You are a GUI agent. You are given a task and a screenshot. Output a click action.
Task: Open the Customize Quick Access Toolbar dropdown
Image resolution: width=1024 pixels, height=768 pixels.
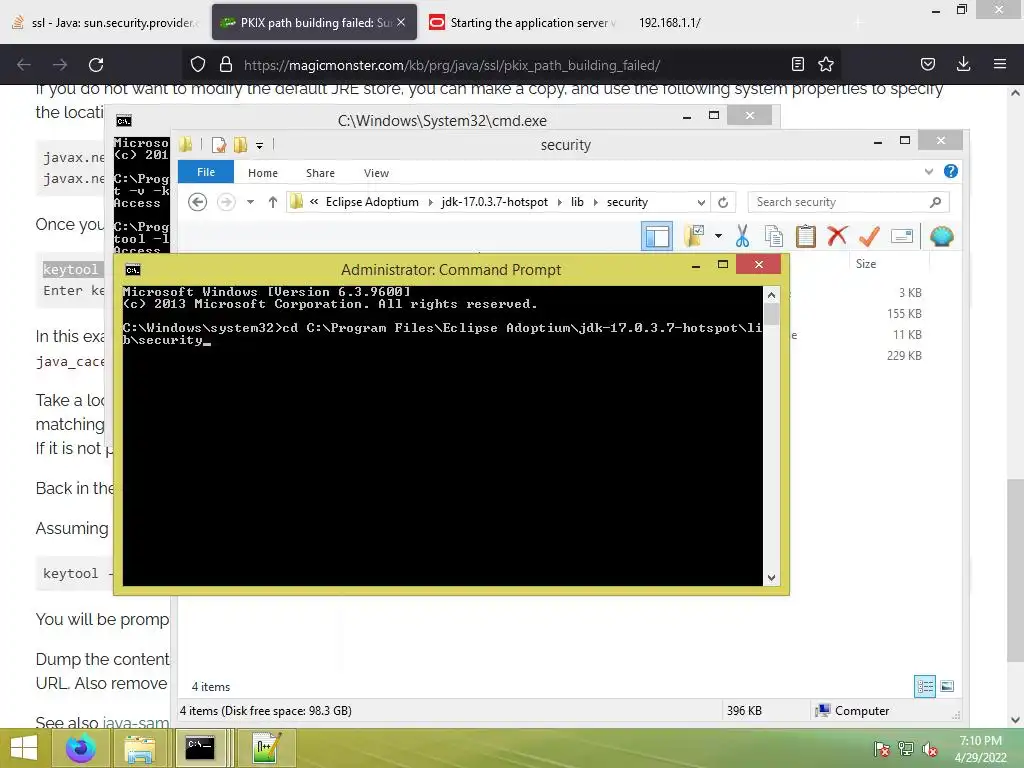[x=259, y=145]
